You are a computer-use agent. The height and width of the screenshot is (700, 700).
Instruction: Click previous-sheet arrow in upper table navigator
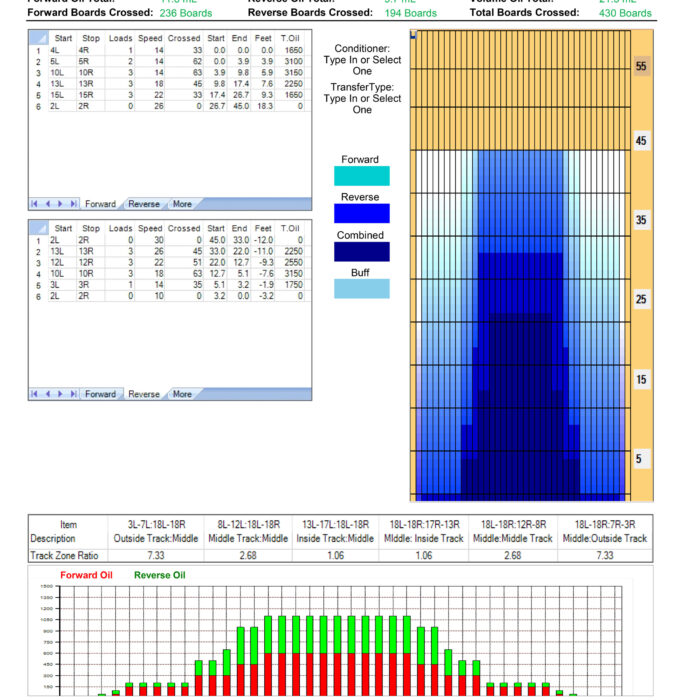pyautogui.click(x=47, y=204)
